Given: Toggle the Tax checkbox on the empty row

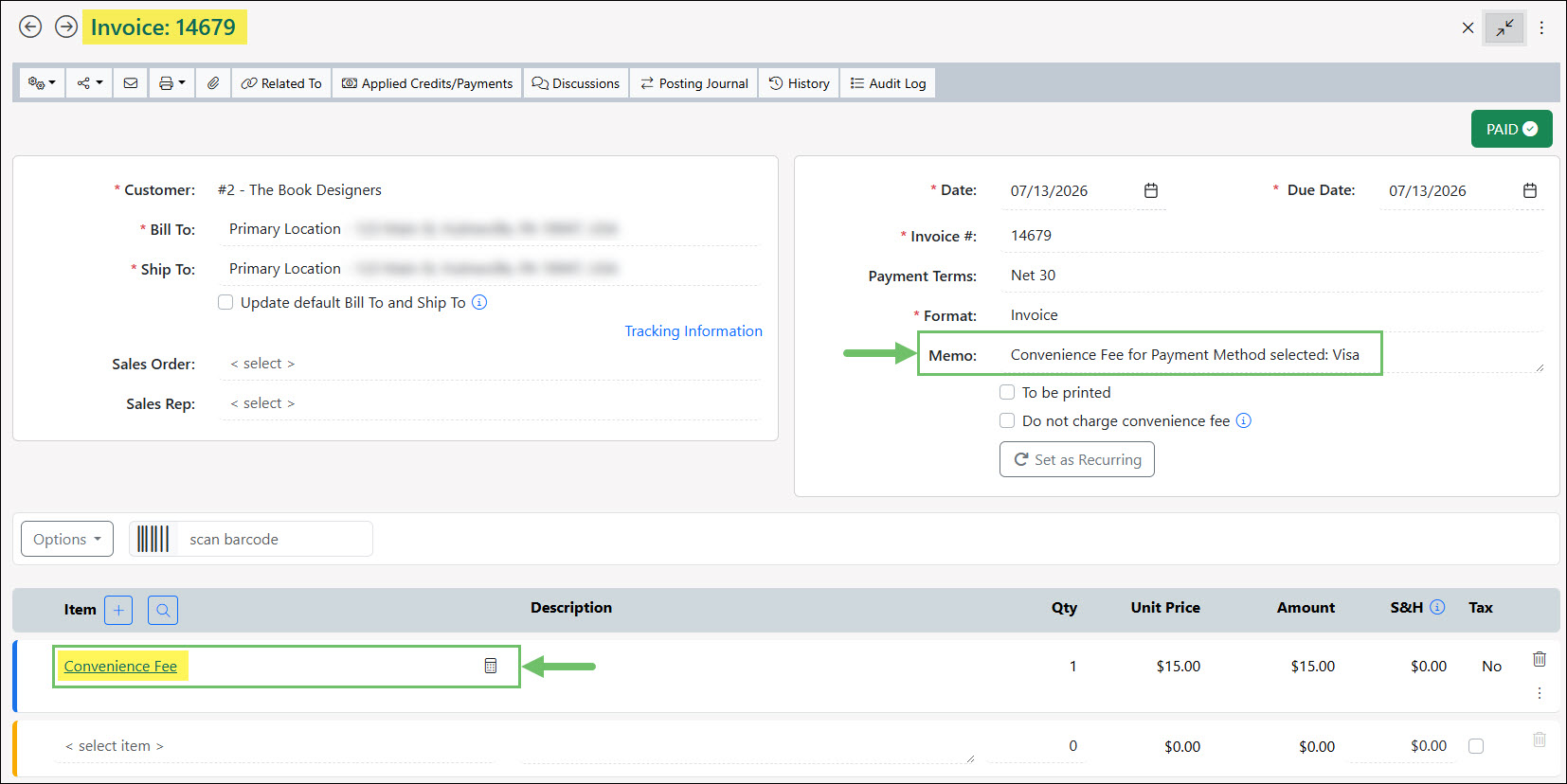Looking at the screenshot, I should [1476, 746].
